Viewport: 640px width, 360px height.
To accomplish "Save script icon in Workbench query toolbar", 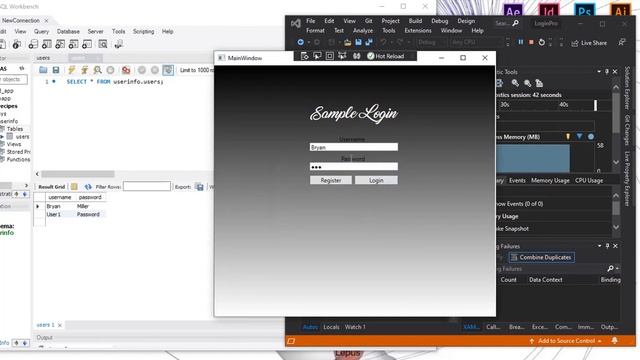I will 56,70.
